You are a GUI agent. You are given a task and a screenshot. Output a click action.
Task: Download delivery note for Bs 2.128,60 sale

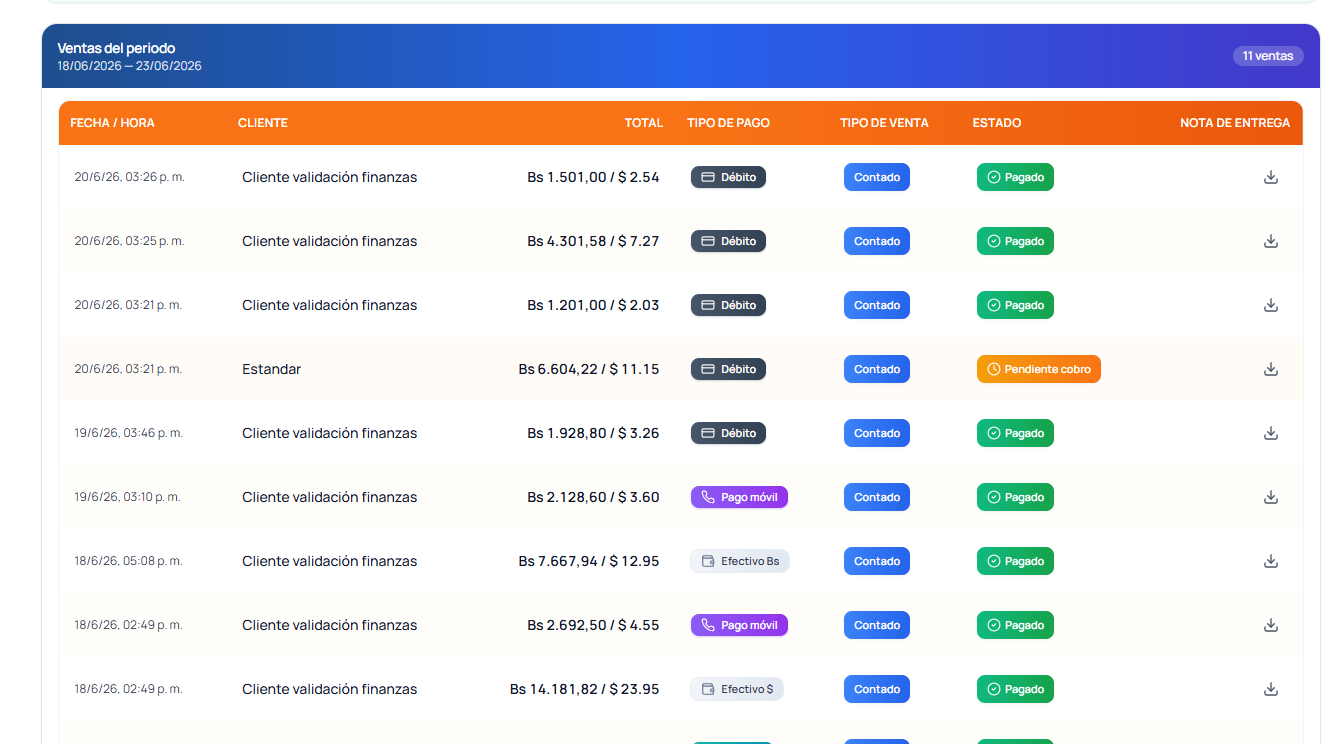(1271, 497)
